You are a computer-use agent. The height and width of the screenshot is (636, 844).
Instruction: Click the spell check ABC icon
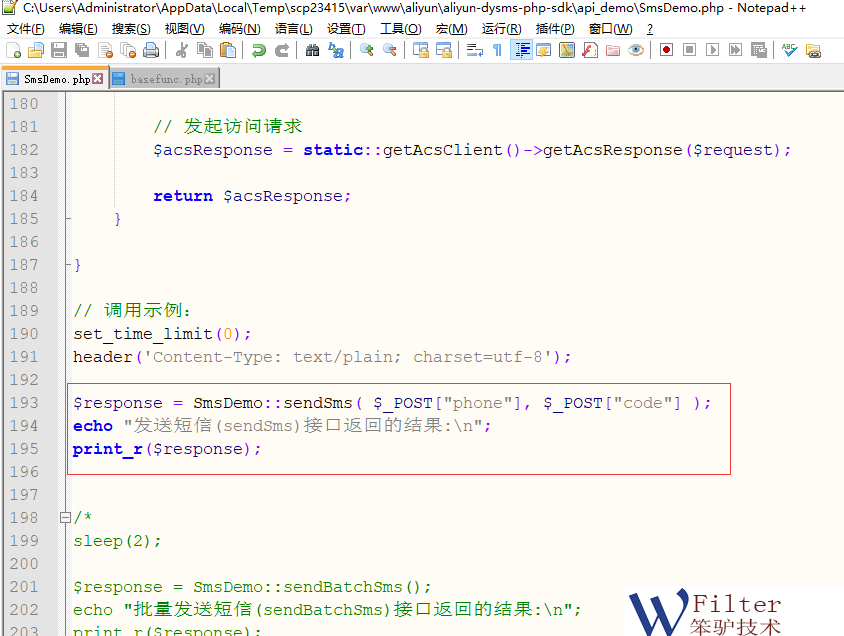[790, 50]
